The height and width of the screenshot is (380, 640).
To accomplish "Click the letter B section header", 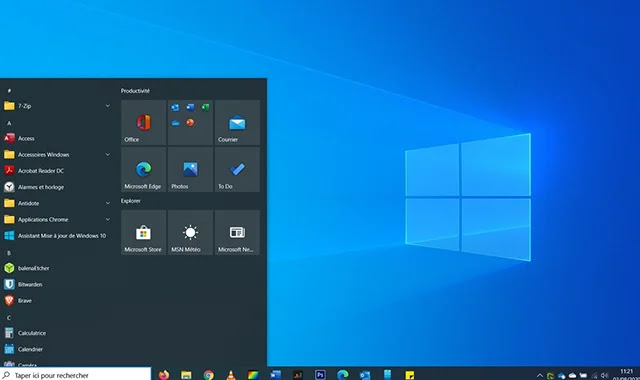I will (x=9, y=253).
